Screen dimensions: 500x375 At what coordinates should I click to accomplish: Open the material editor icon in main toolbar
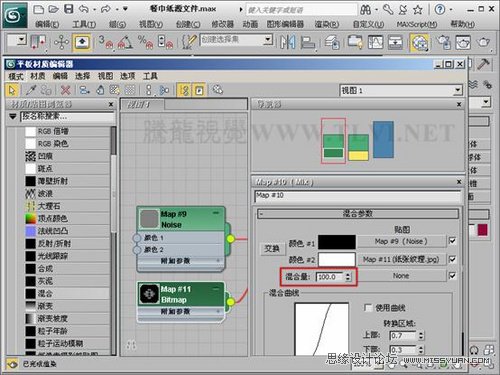419,43
